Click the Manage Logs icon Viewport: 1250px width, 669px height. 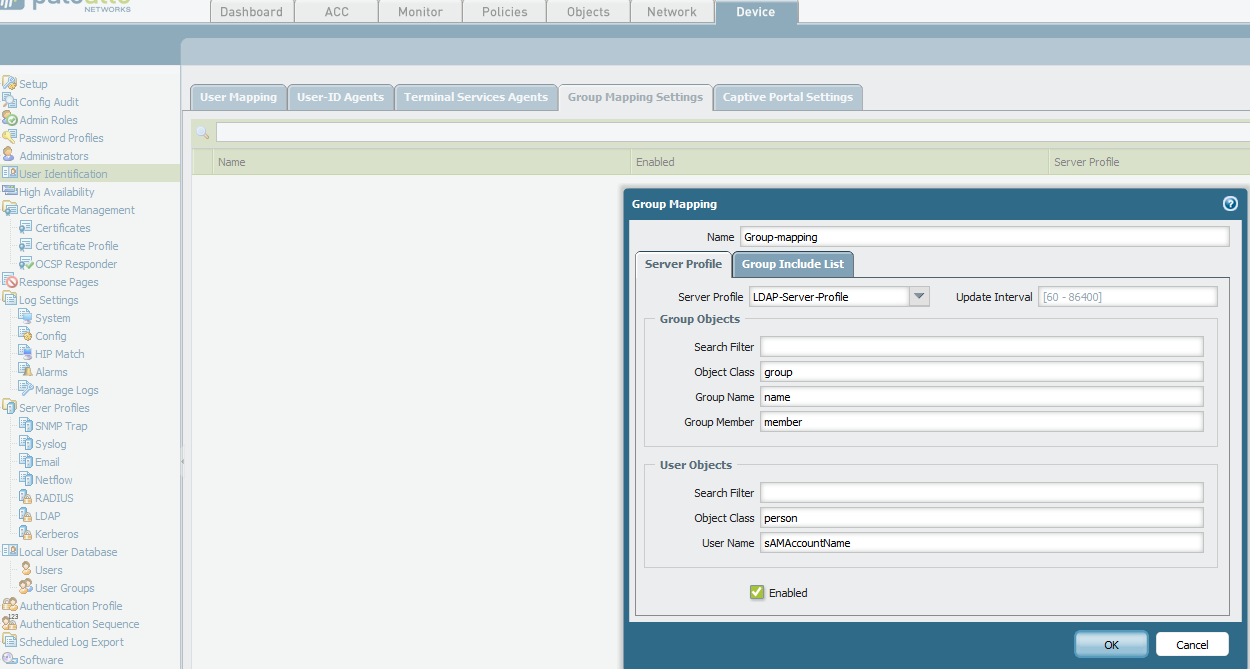tap(26, 389)
